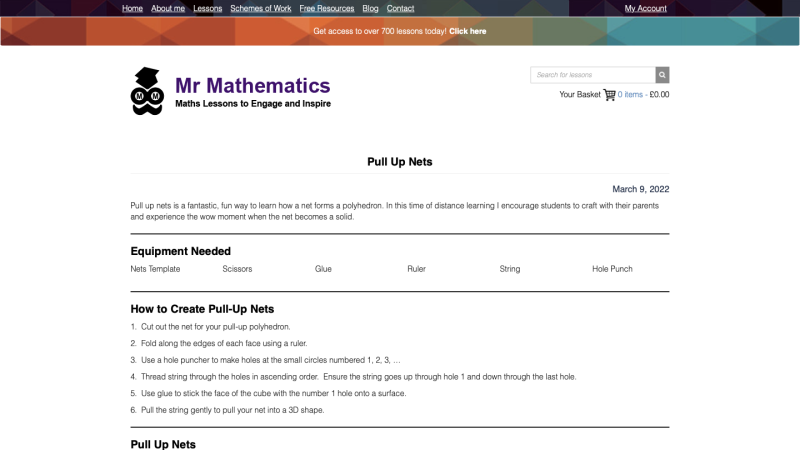This screenshot has height=450, width=800.
Task: Open the '0 items' basket link
Action: pyautogui.click(x=630, y=94)
